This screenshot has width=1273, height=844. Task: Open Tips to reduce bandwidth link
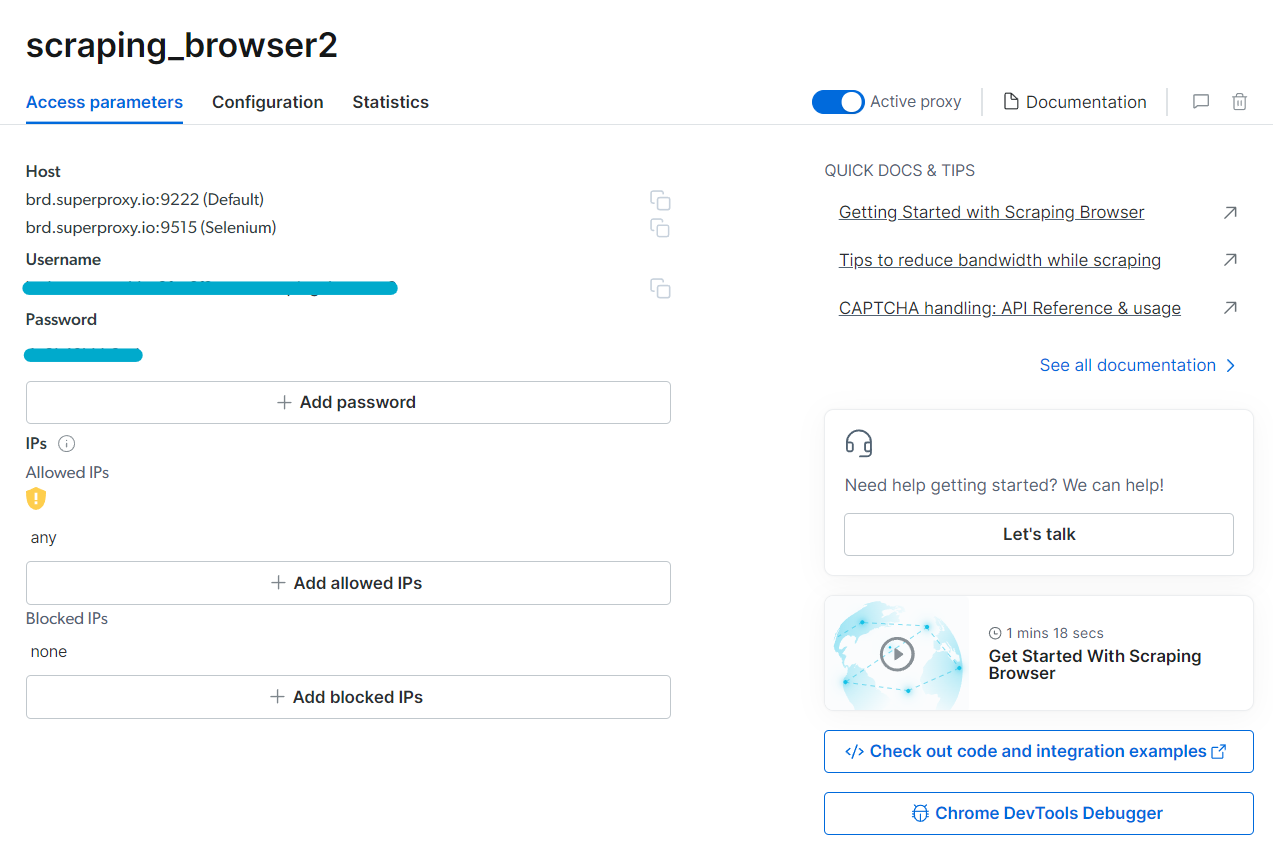click(1000, 260)
